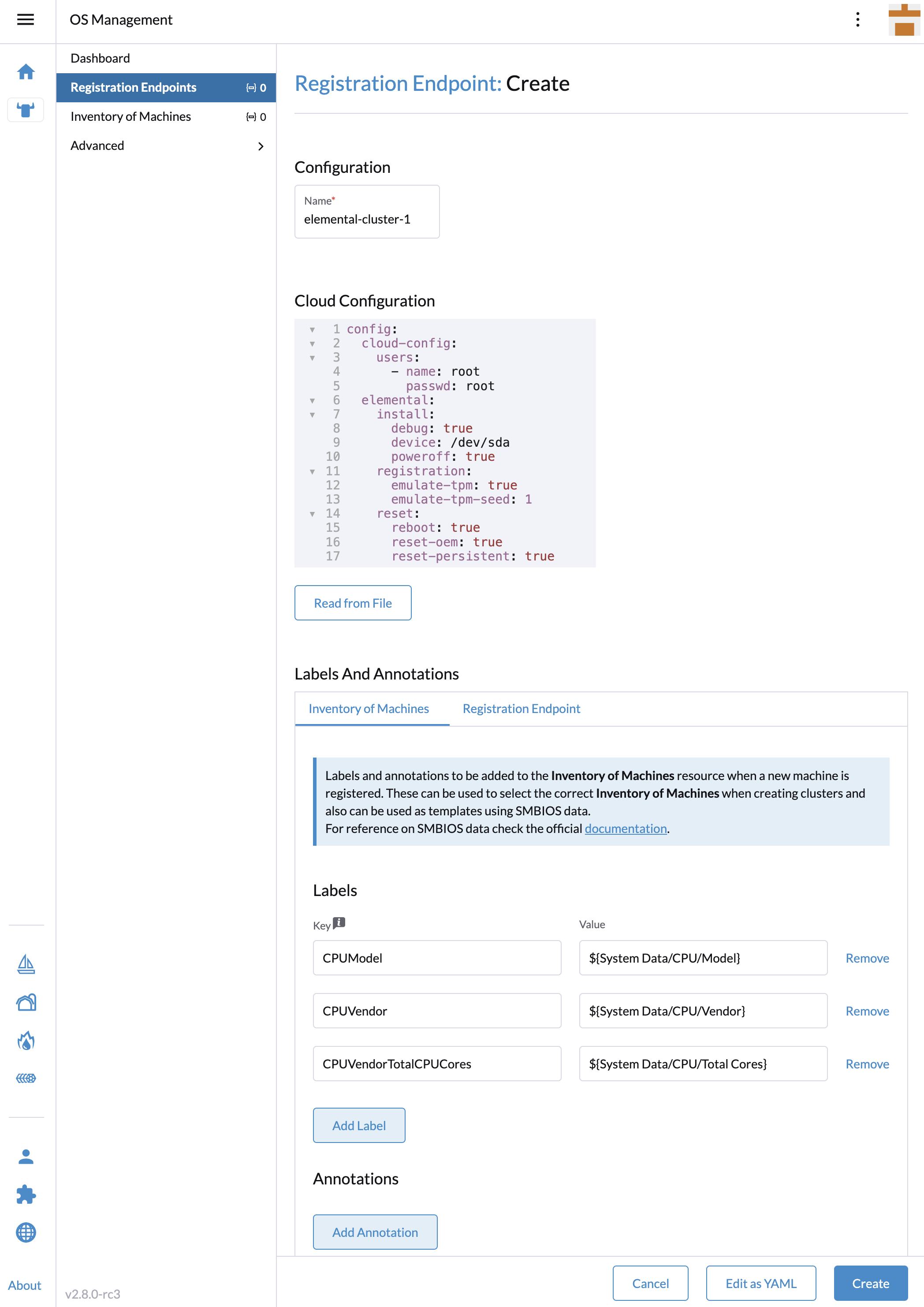The height and width of the screenshot is (1307, 924).
Task: Open the three-dot page actions menu
Action: 857,20
